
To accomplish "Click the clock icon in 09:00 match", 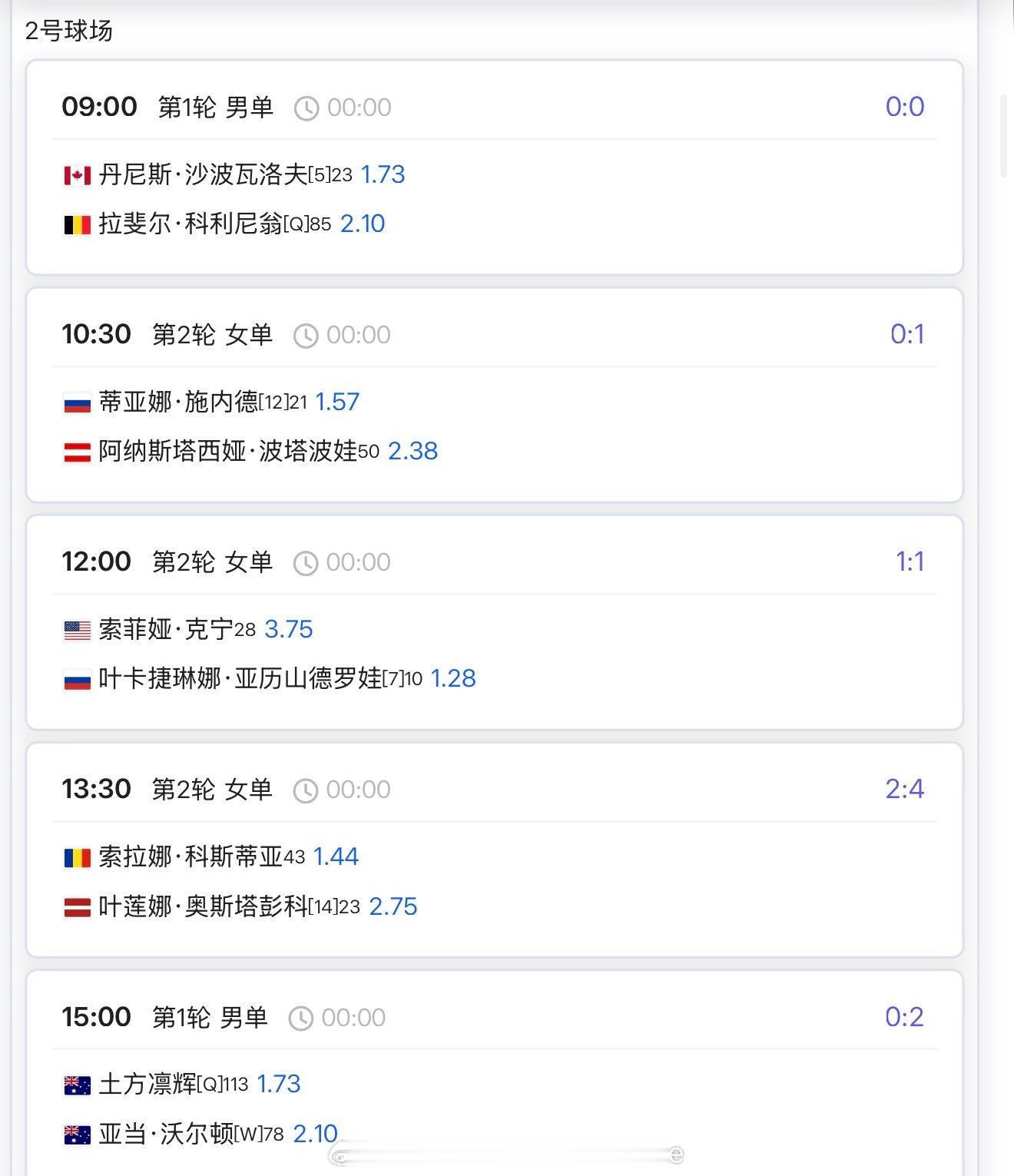I will click(x=307, y=108).
